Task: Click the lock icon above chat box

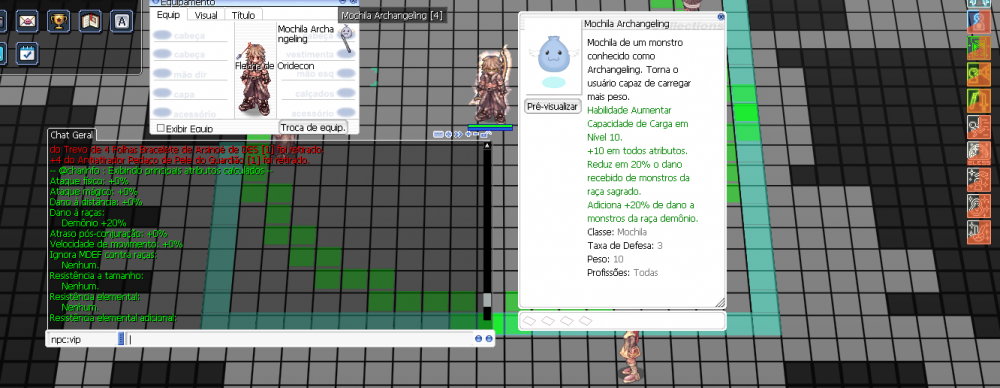Action: click(485, 134)
